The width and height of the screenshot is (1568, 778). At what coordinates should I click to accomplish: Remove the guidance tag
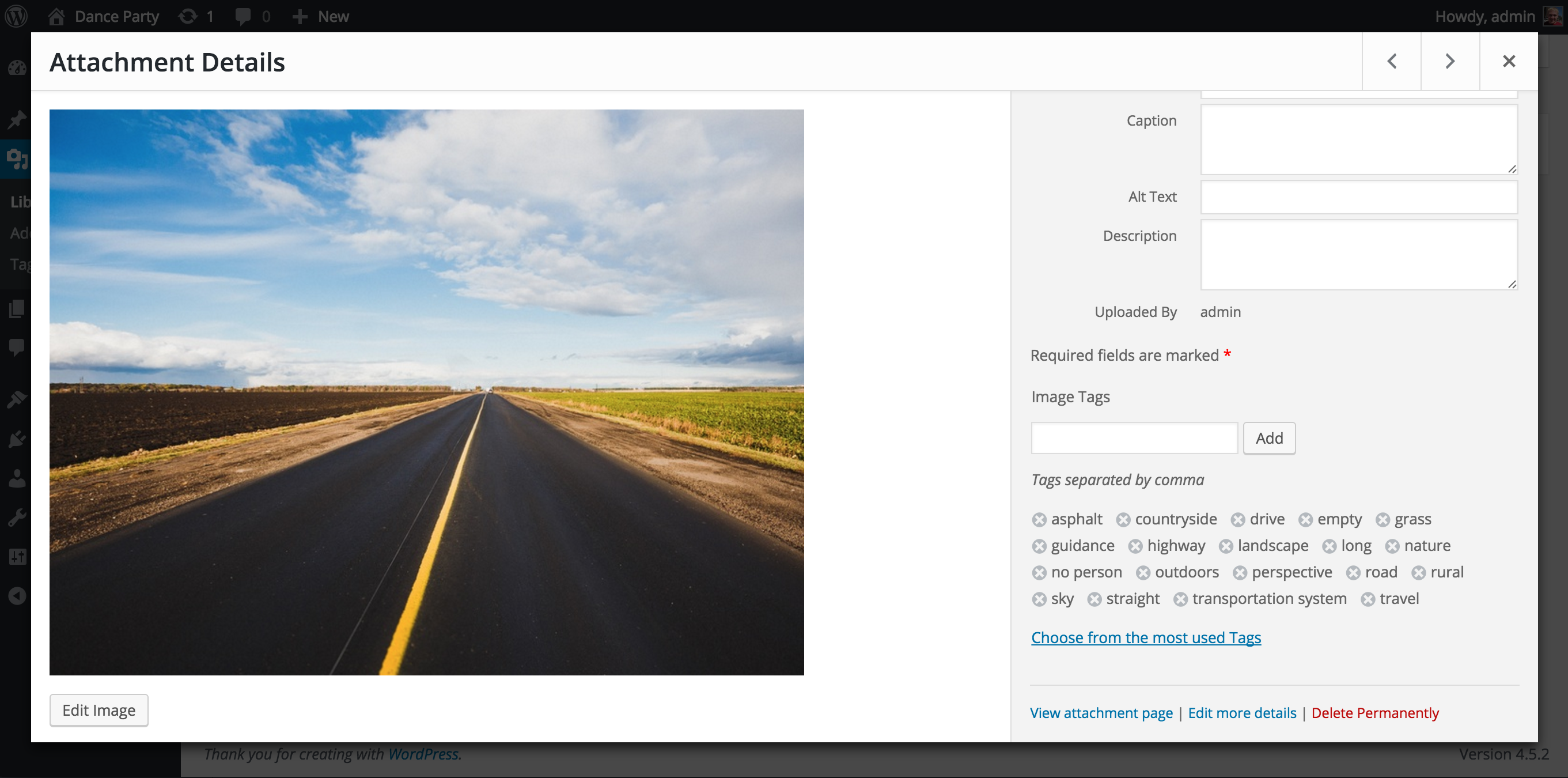(1039, 547)
